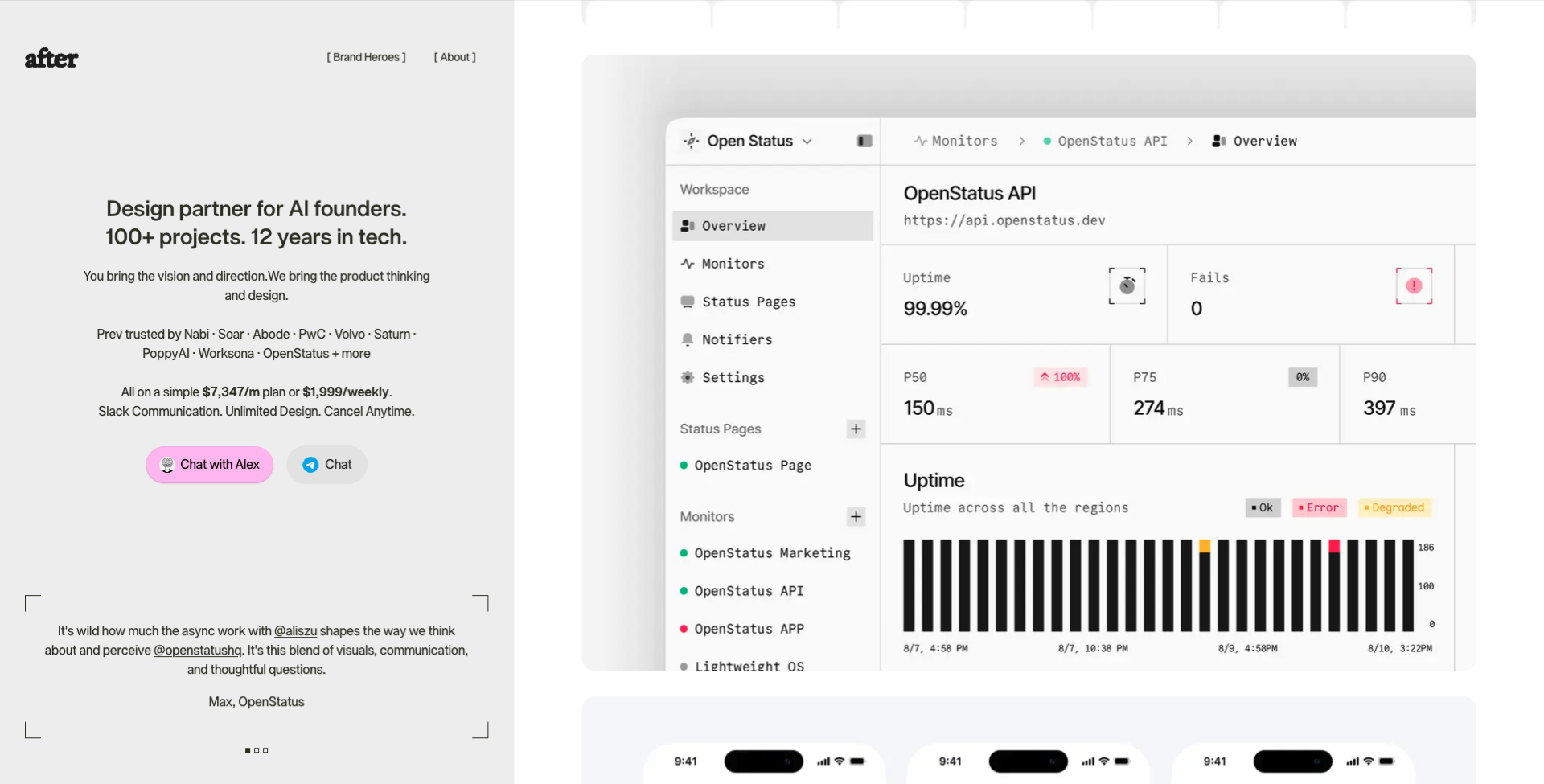The height and width of the screenshot is (784, 1544).
Task: Click the red error bar in uptime chart
Action: 1334,547
